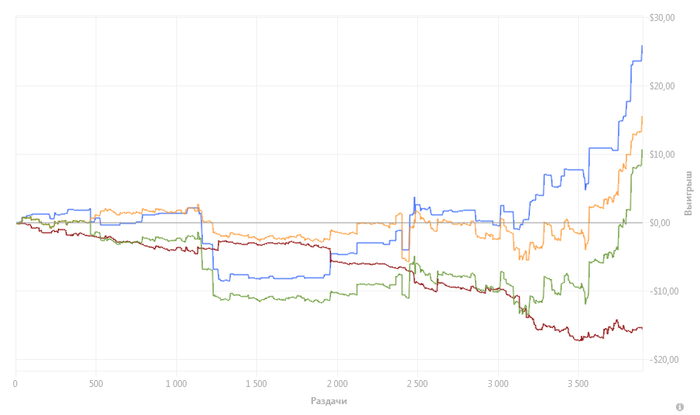700x415 pixels.
Task: Click the $20,00 y-axis label
Action: pyautogui.click(x=662, y=86)
